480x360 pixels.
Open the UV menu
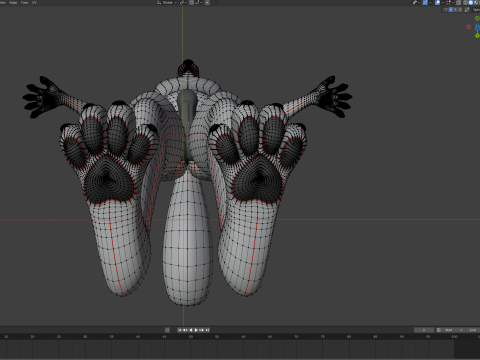pos(34,2)
